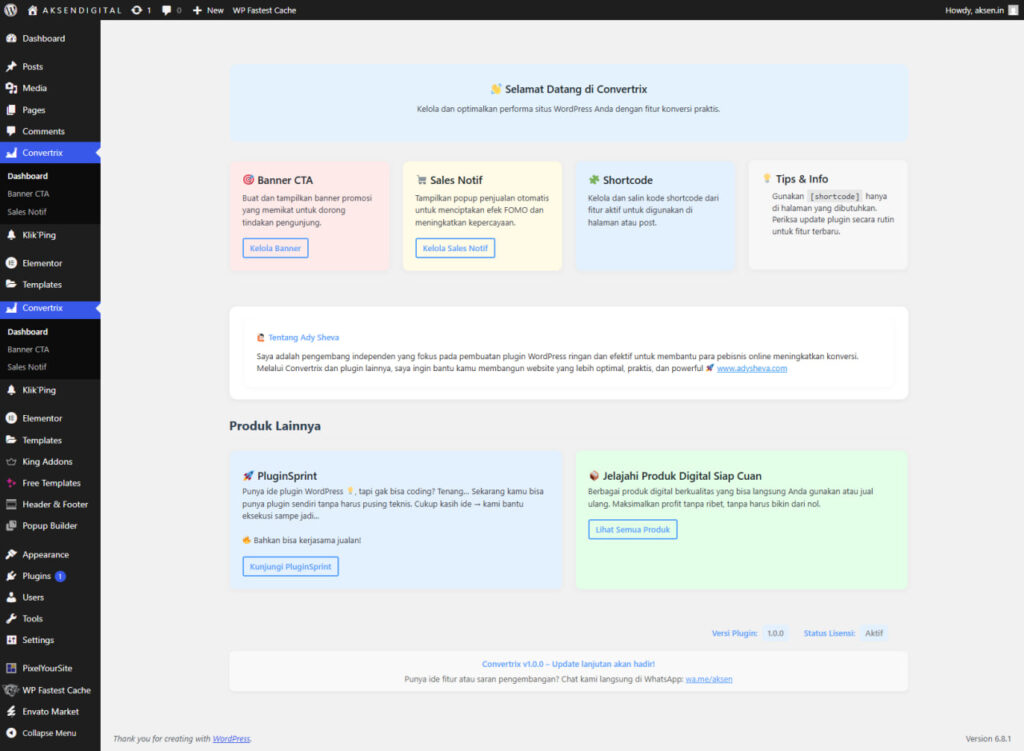
Task: Open the www.adysheva.com link
Action: click(x=752, y=369)
